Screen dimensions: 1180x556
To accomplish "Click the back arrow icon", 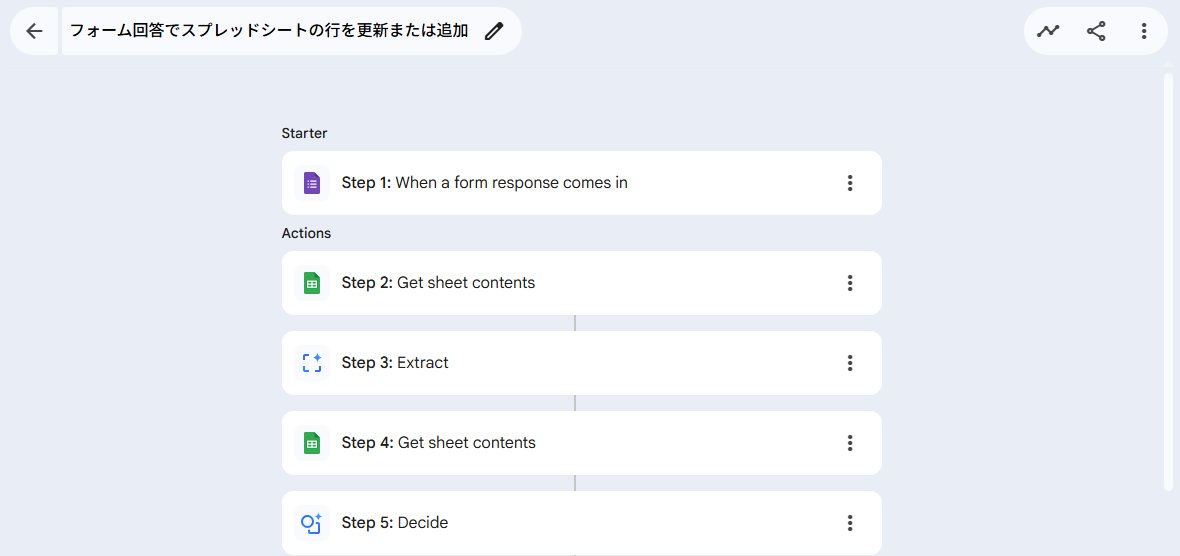I will 34,31.
